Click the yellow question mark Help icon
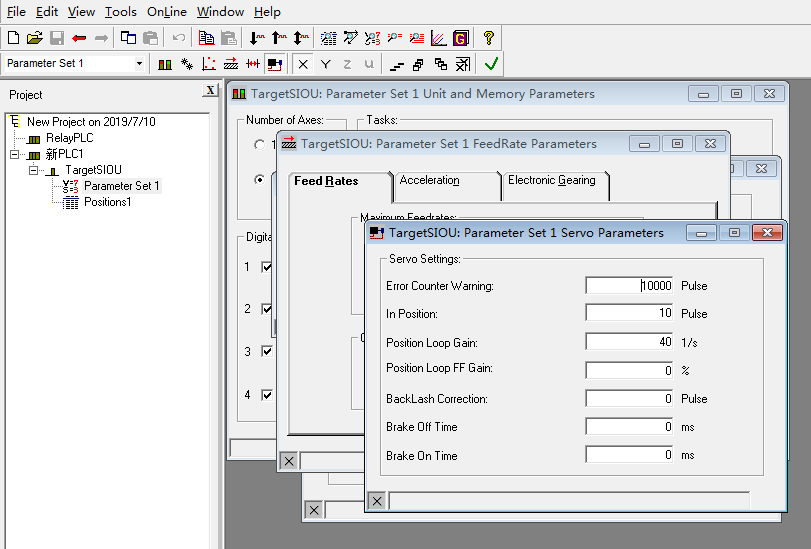Image resolution: width=811 pixels, height=549 pixels. (x=489, y=38)
